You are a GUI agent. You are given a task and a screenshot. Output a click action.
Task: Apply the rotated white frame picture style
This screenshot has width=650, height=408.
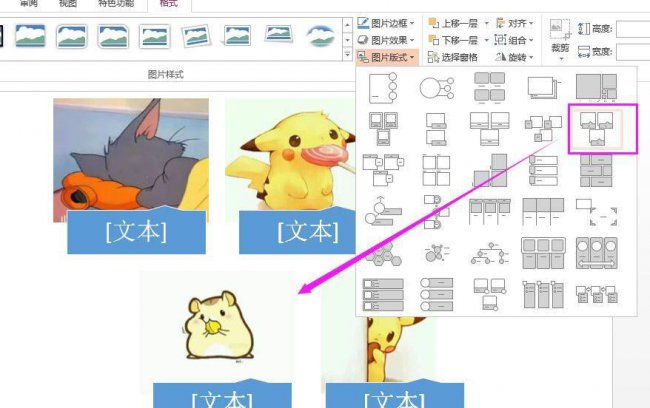click(x=196, y=36)
